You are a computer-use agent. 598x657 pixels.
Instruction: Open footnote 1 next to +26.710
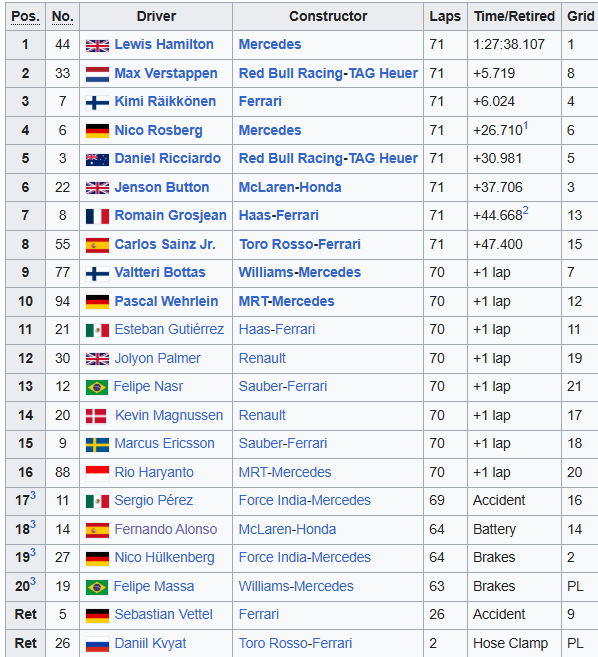(526, 125)
